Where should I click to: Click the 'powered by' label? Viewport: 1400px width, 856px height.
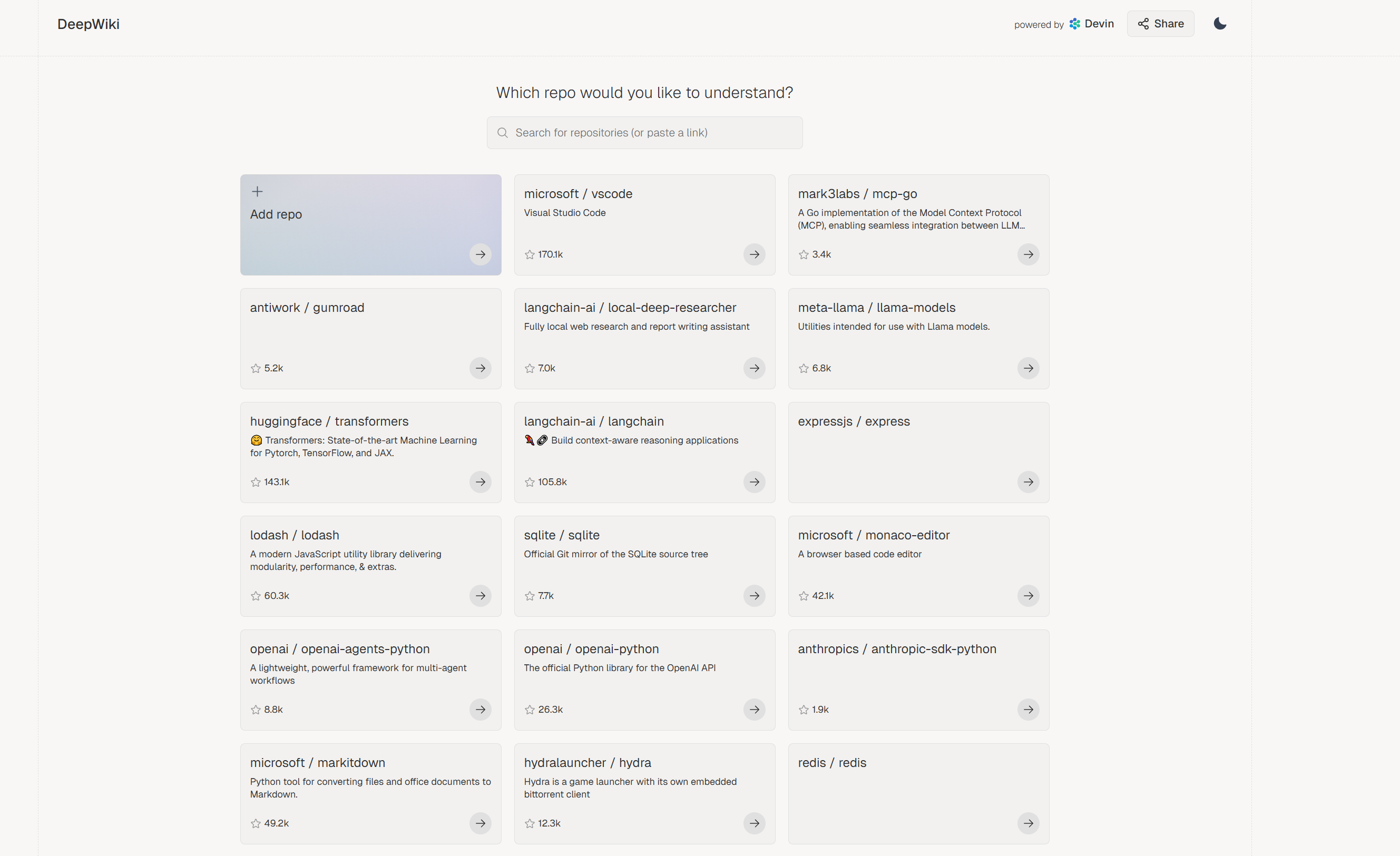(1039, 24)
